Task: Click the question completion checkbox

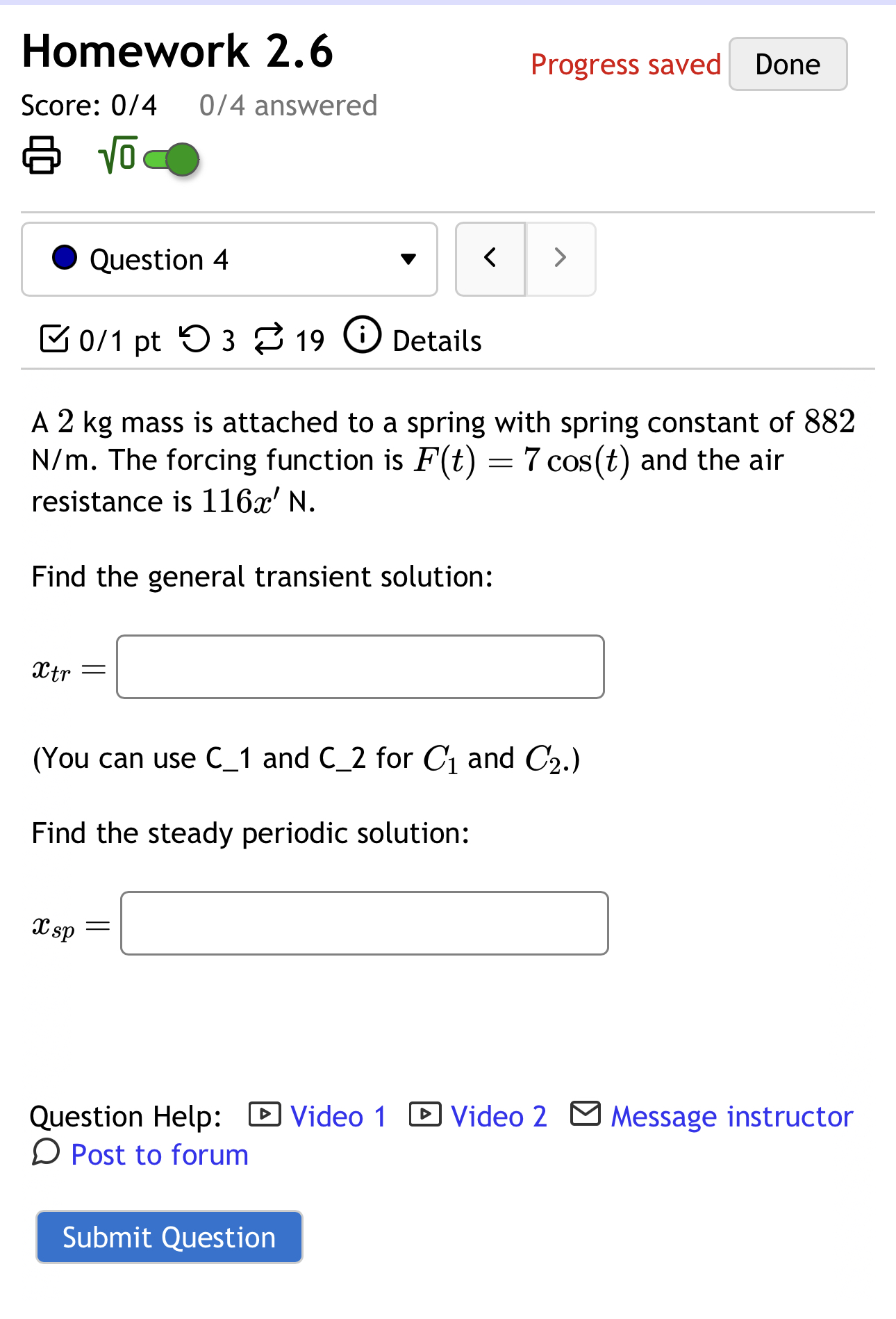Action: point(54,337)
